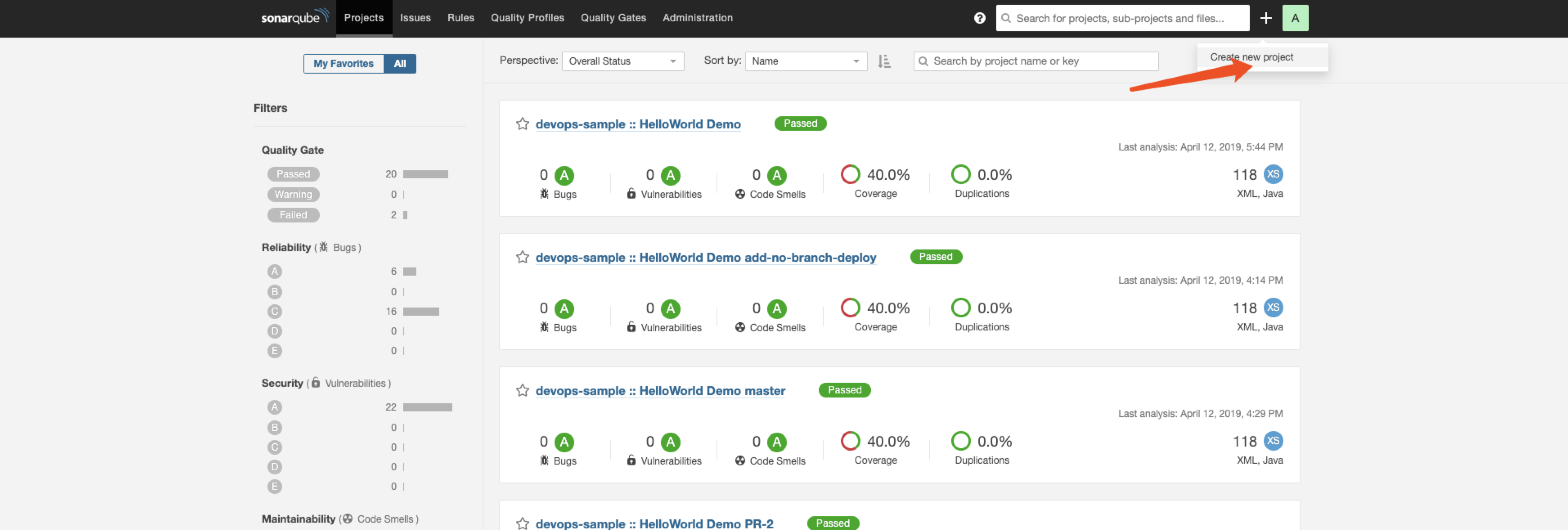Switch to All projects tab
The height and width of the screenshot is (530, 1568).
pos(399,62)
